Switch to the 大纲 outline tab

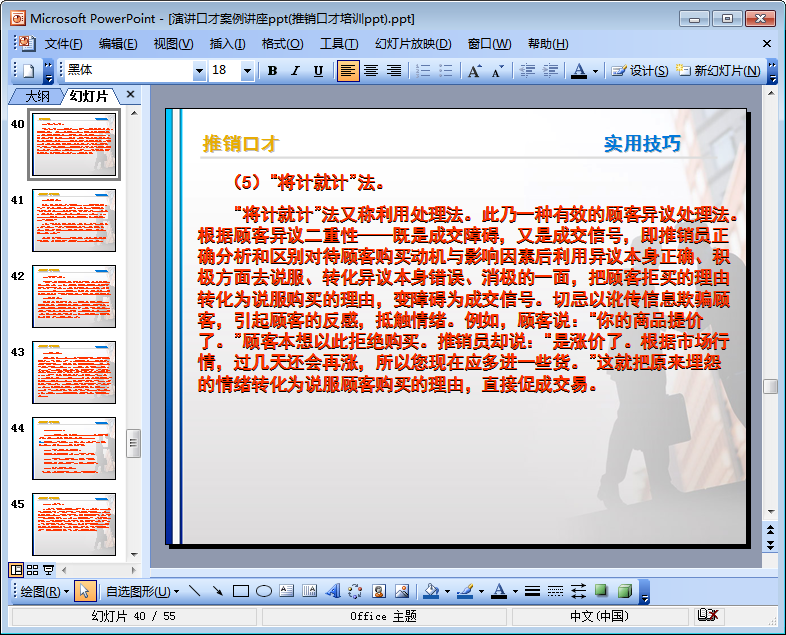37,96
